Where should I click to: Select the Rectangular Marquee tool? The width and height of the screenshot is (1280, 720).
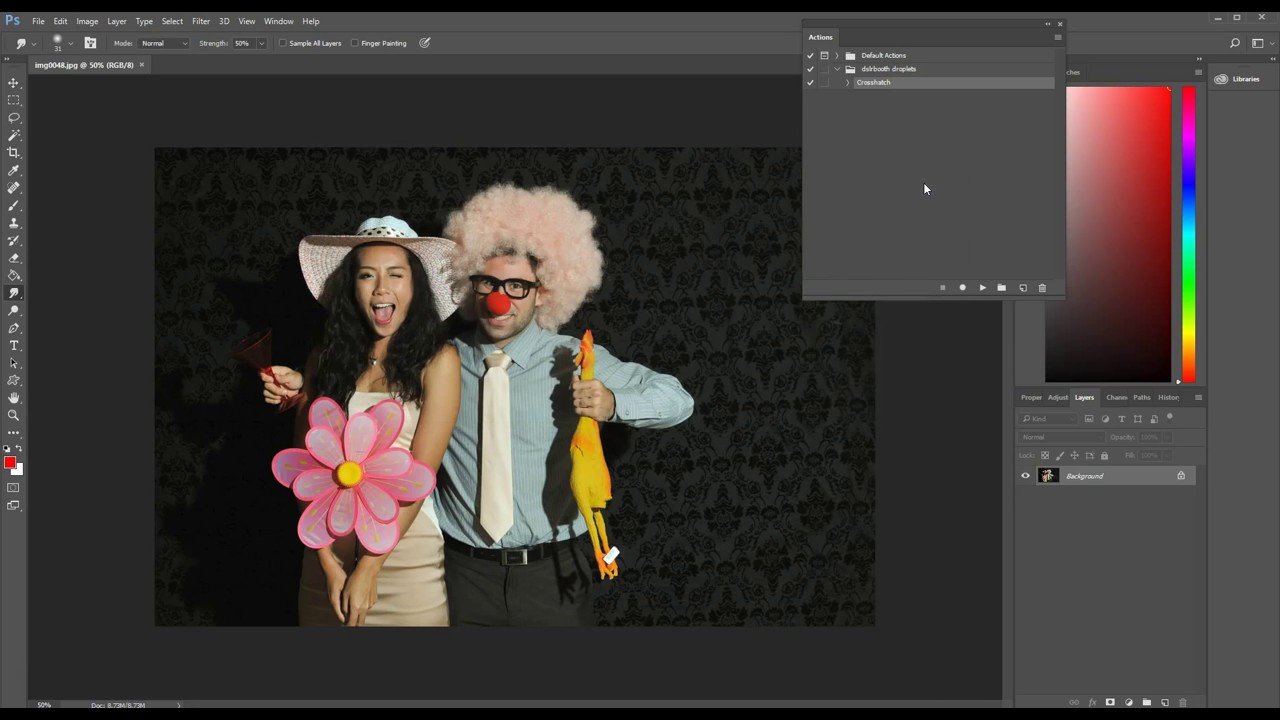[x=14, y=100]
